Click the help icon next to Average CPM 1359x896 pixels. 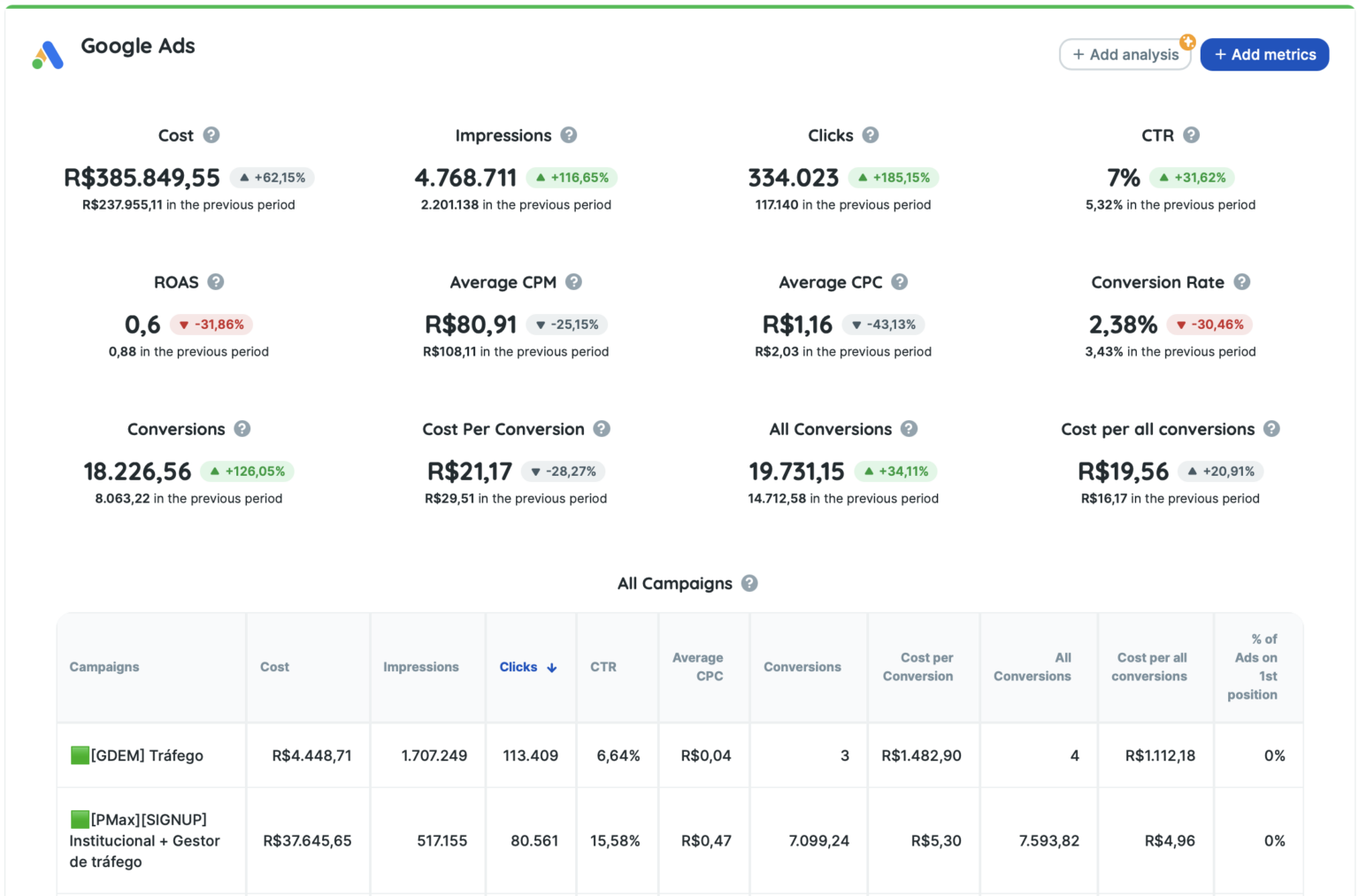click(574, 282)
